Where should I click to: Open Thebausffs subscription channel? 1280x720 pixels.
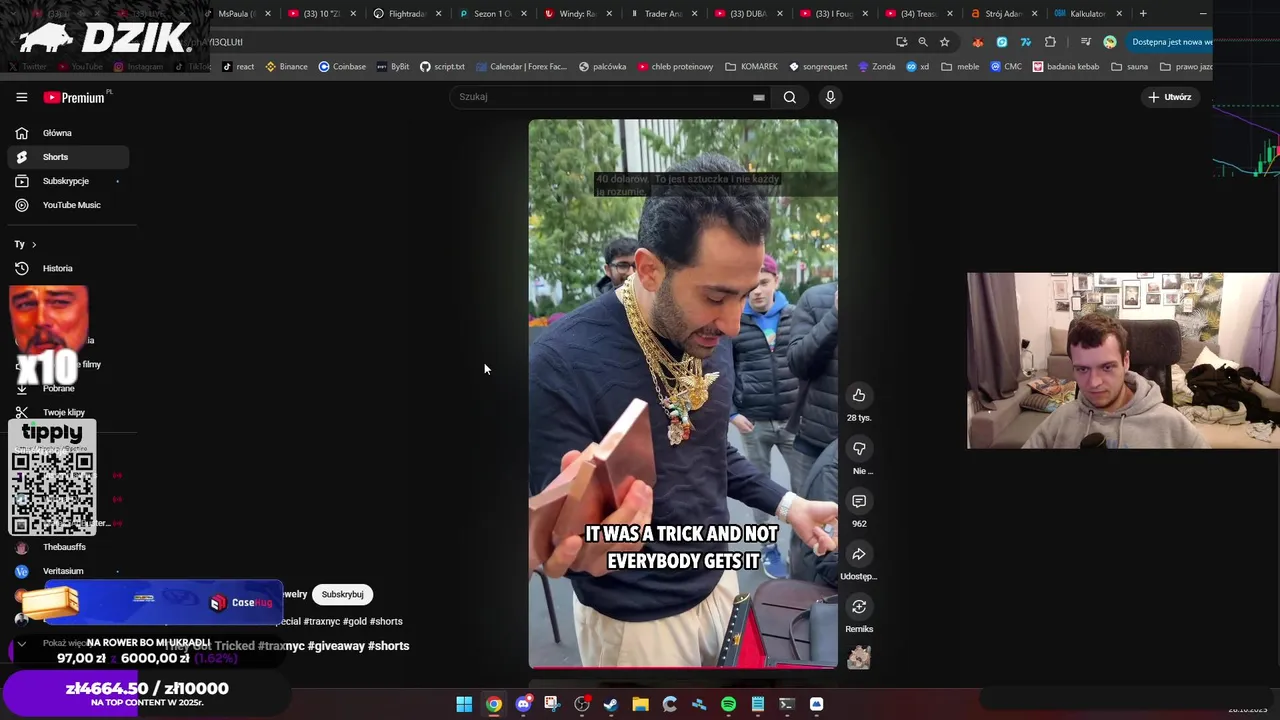coord(64,547)
